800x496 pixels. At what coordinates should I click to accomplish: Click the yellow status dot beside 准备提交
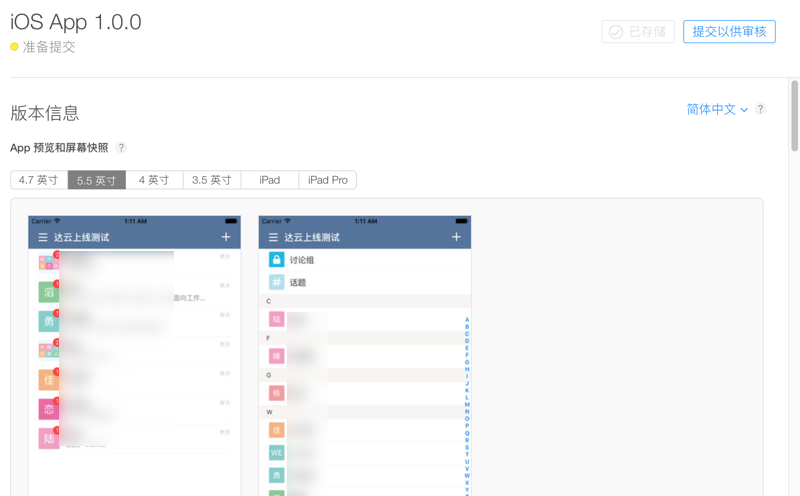click(14, 47)
